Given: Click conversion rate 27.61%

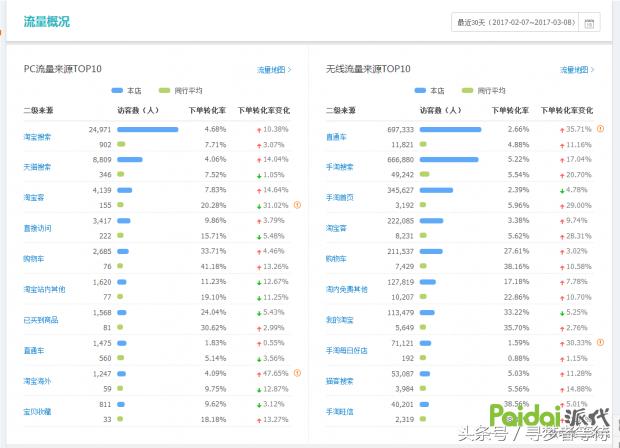Looking at the screenshot, I should coord(516,251).
